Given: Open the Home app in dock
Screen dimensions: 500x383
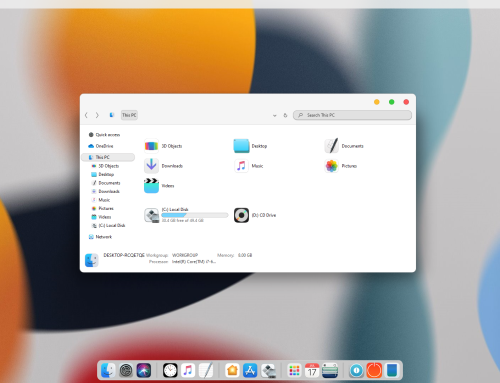Looking at the screenshot, I should point(232,370).
